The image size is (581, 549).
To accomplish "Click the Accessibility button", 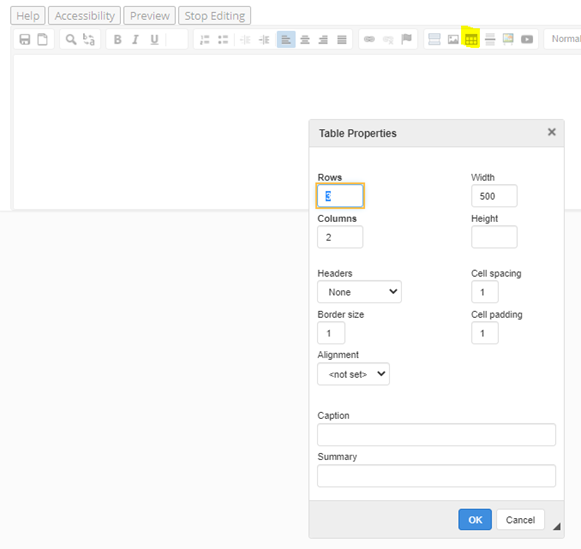I will tap(84, 16).
